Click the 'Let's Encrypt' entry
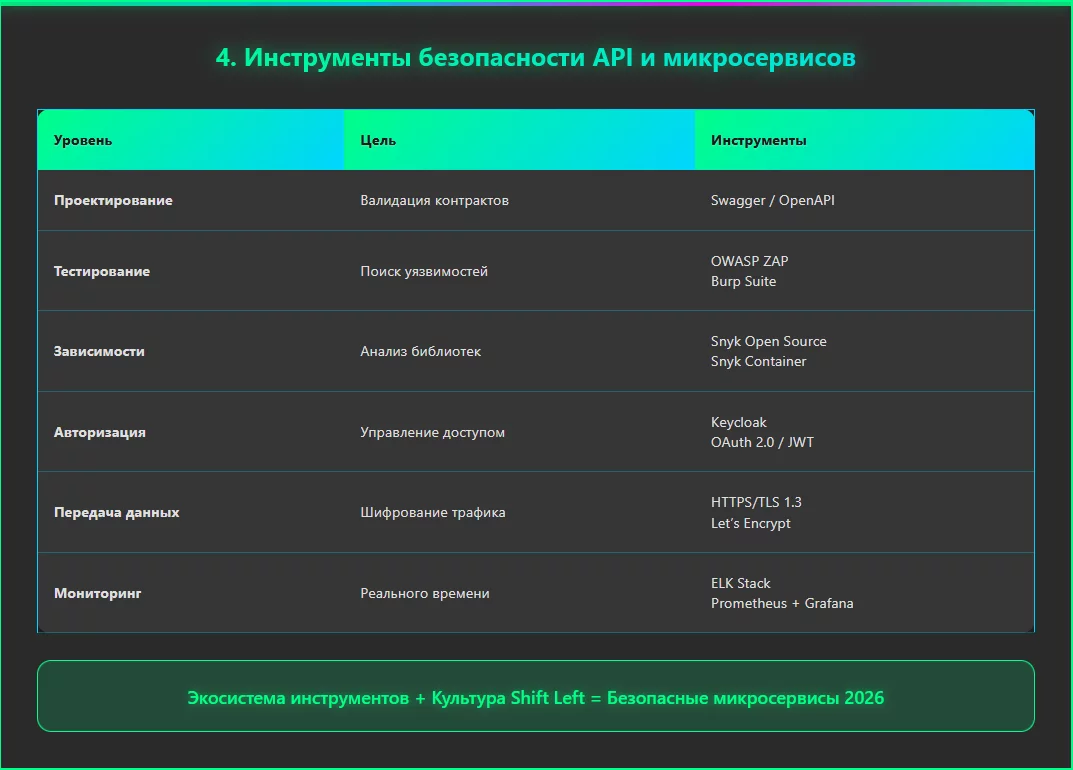This screenshot has height=770, width=1073. click(x=750, y=523)
